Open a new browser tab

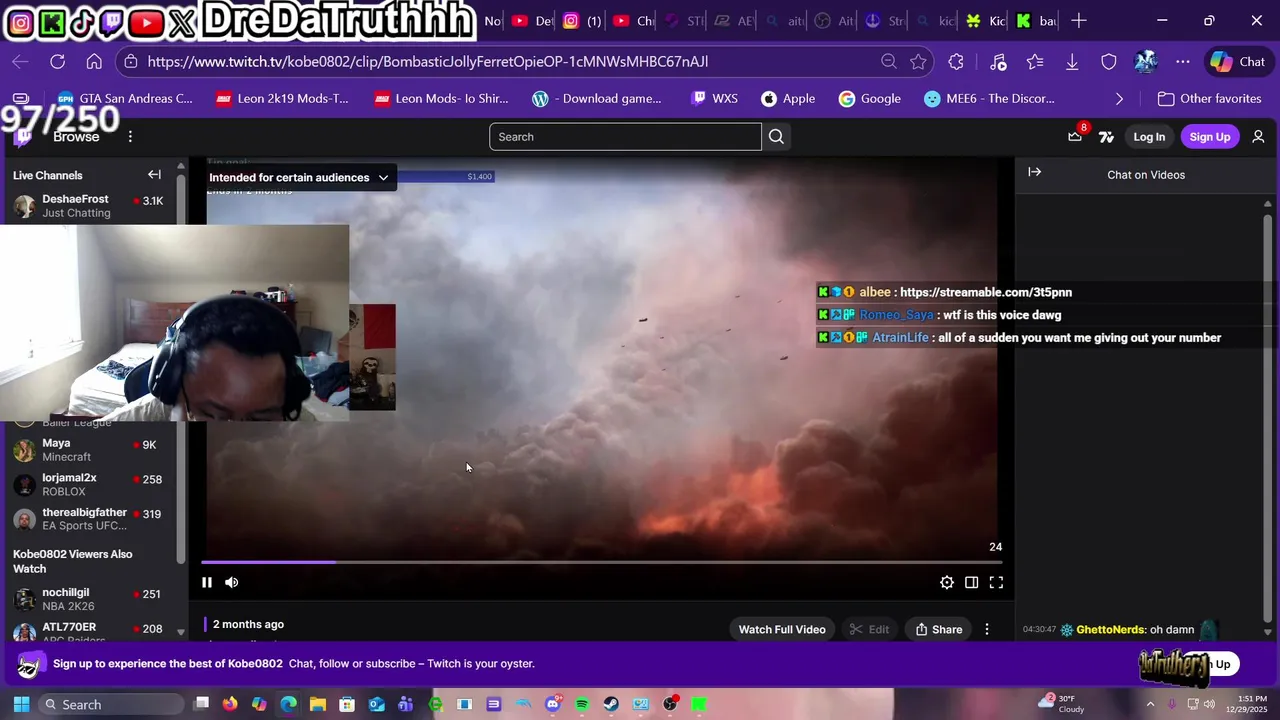click(x=1078, y=20)
